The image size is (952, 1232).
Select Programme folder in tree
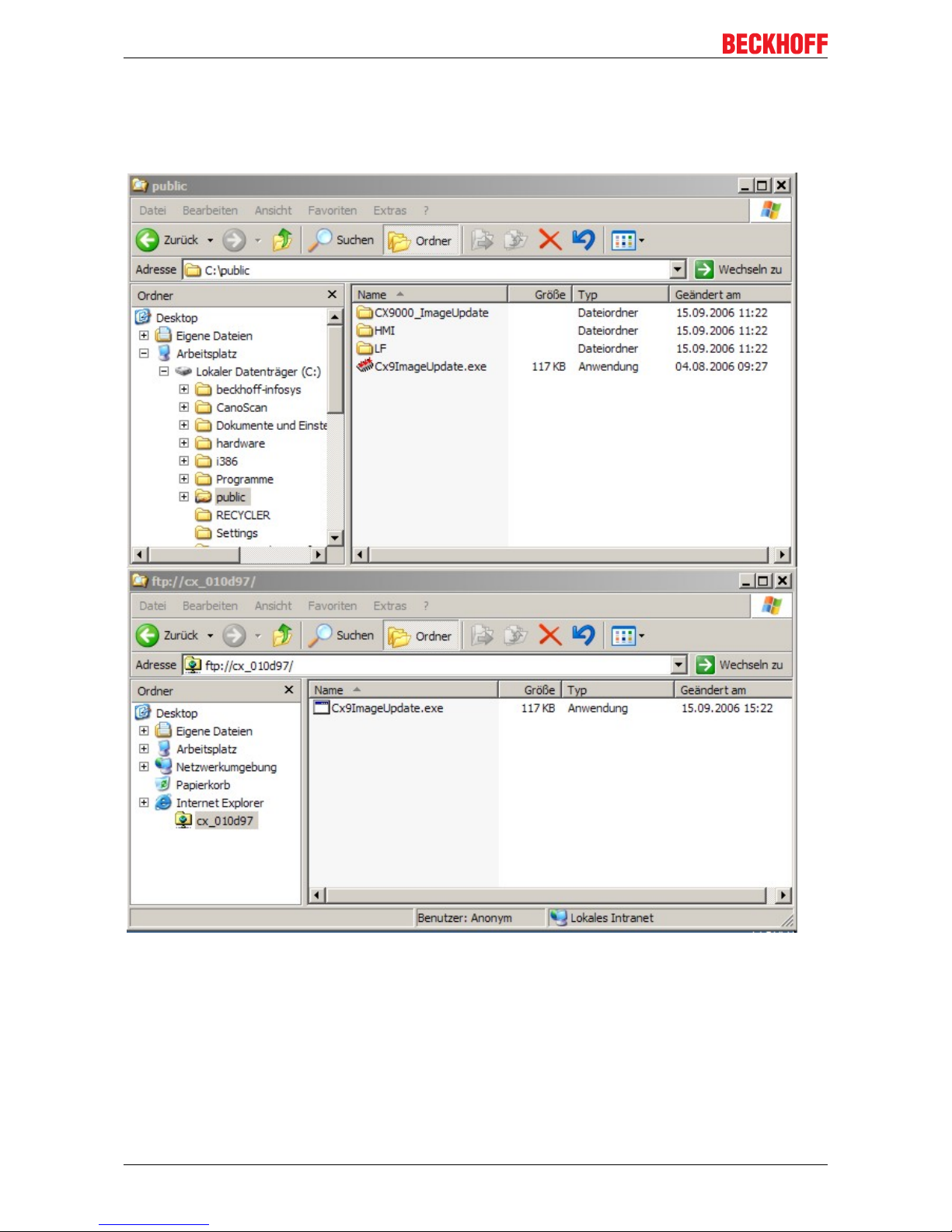coord(245,480)
